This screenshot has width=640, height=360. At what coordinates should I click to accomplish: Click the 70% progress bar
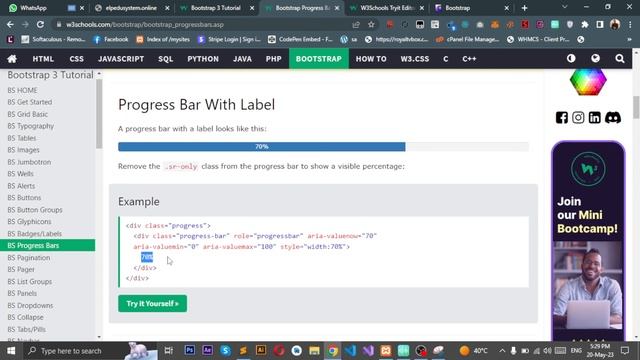(x=262, y=147)
